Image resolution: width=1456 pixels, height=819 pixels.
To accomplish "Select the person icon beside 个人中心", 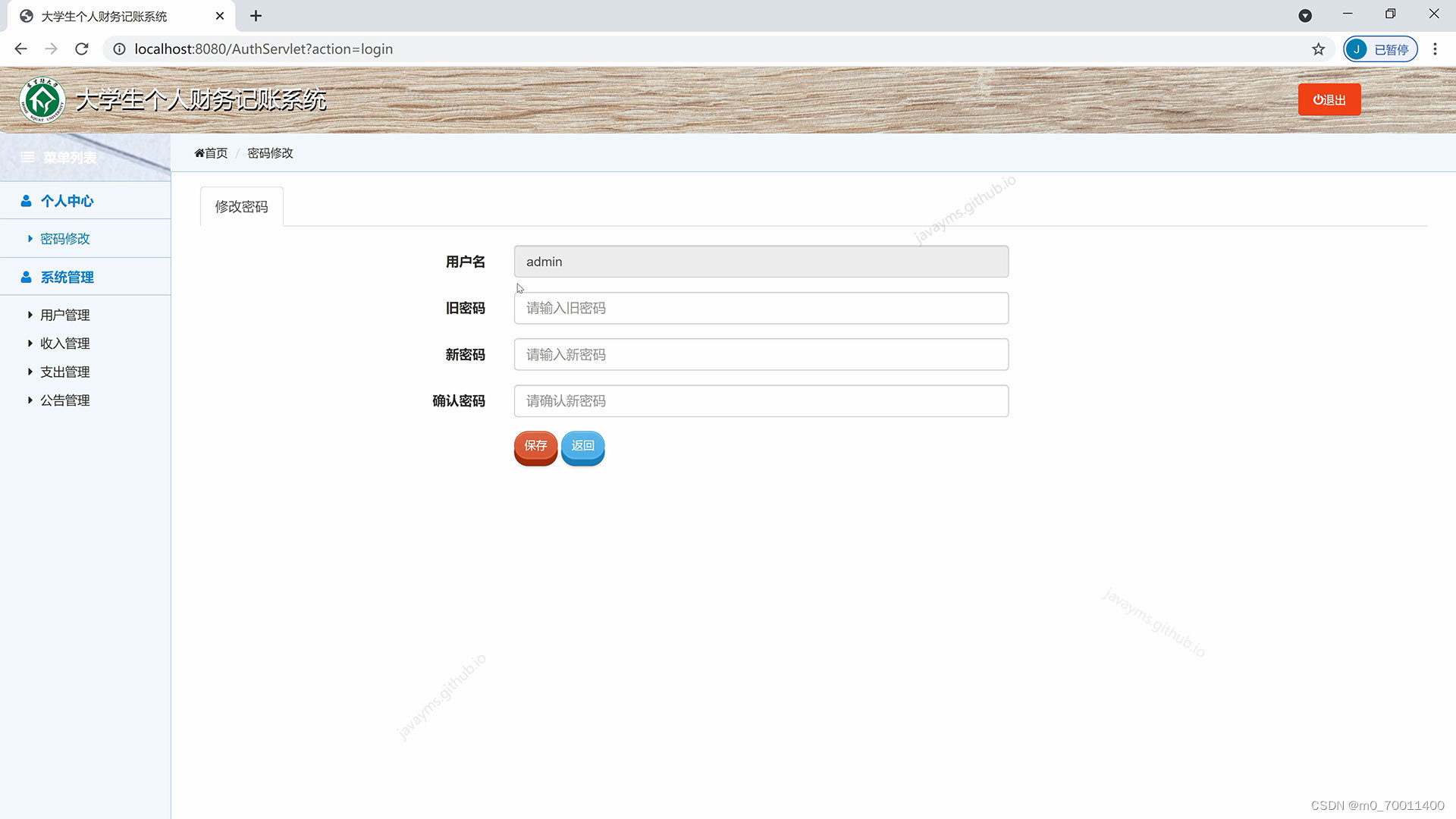I will pos(25,200).
